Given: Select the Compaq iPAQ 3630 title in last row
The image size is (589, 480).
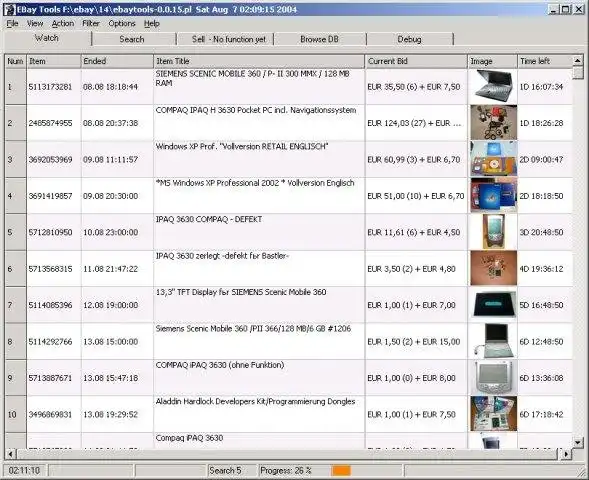Looking at the screenshot, I should point(189,438).
